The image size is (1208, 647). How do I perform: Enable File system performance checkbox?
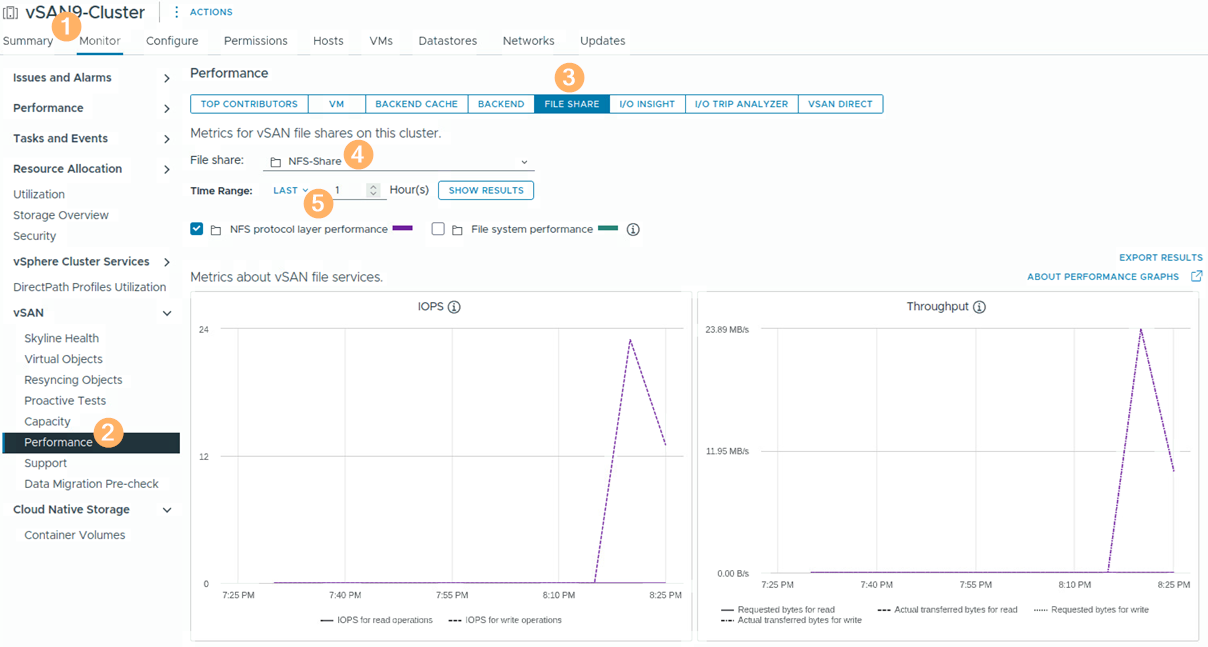coord(438,229)
